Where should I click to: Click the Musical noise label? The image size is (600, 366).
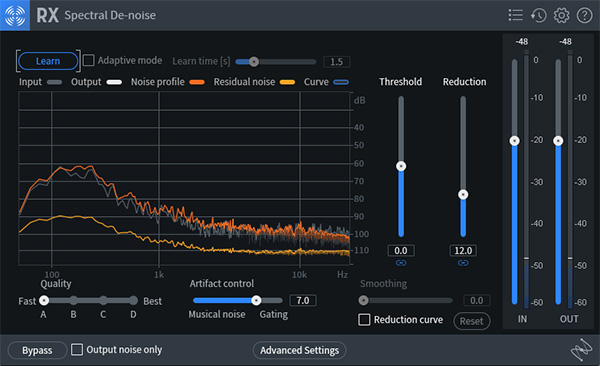pos(217,314)
